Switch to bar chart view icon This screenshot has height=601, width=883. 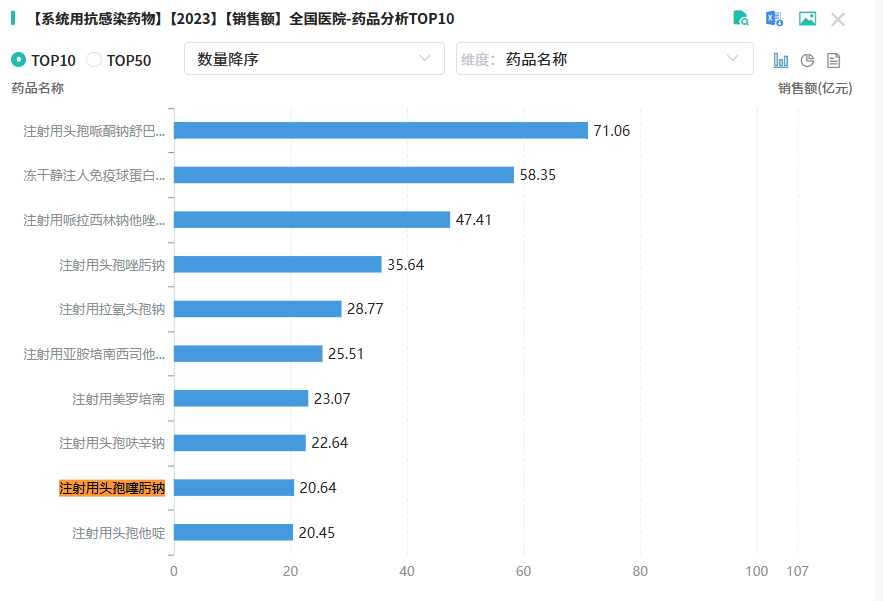(781, 60)
